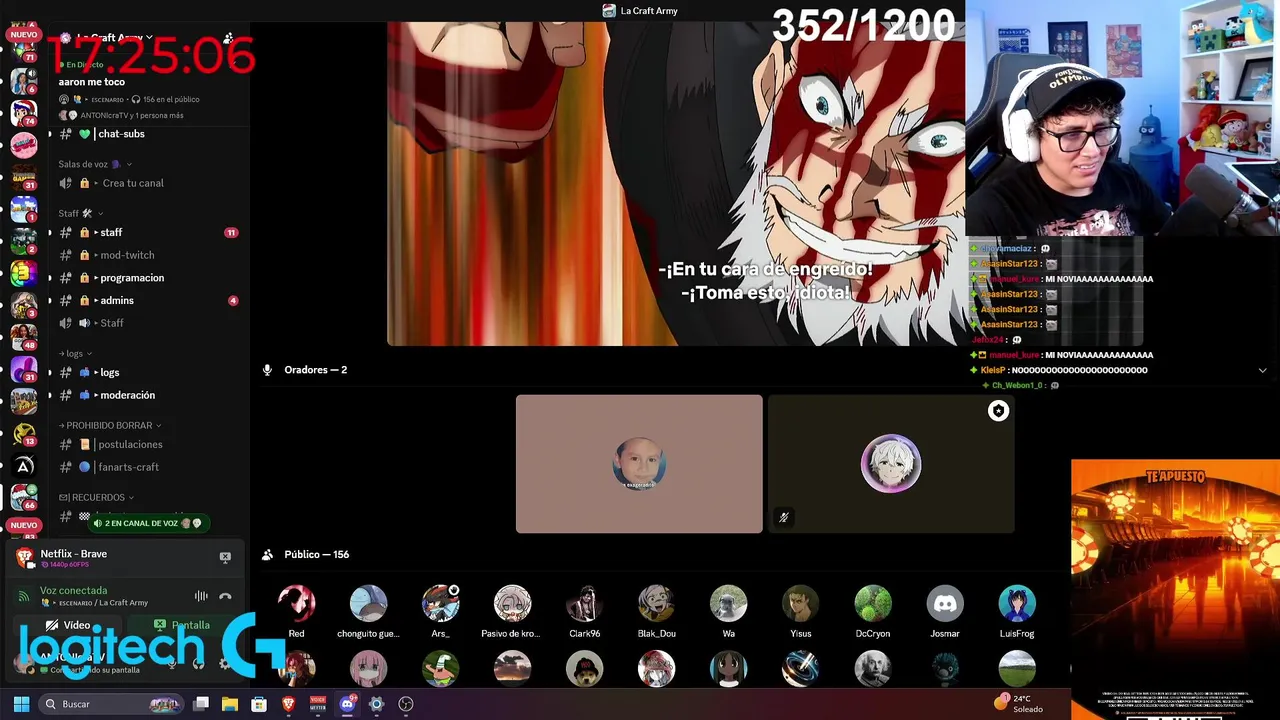Image resolution: width=1280 pixels, height=720 pixels.
Task: Open audience member Ars_ avatar
Action: coord(440,604)
